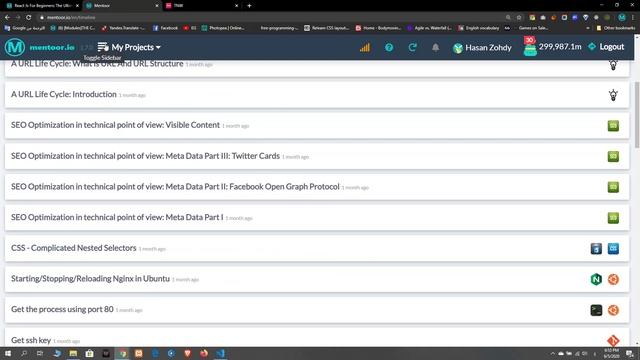Viewport: 640px width, 360px height.
Task: Open the My Projects dropdown
Action: pos(136,47)
